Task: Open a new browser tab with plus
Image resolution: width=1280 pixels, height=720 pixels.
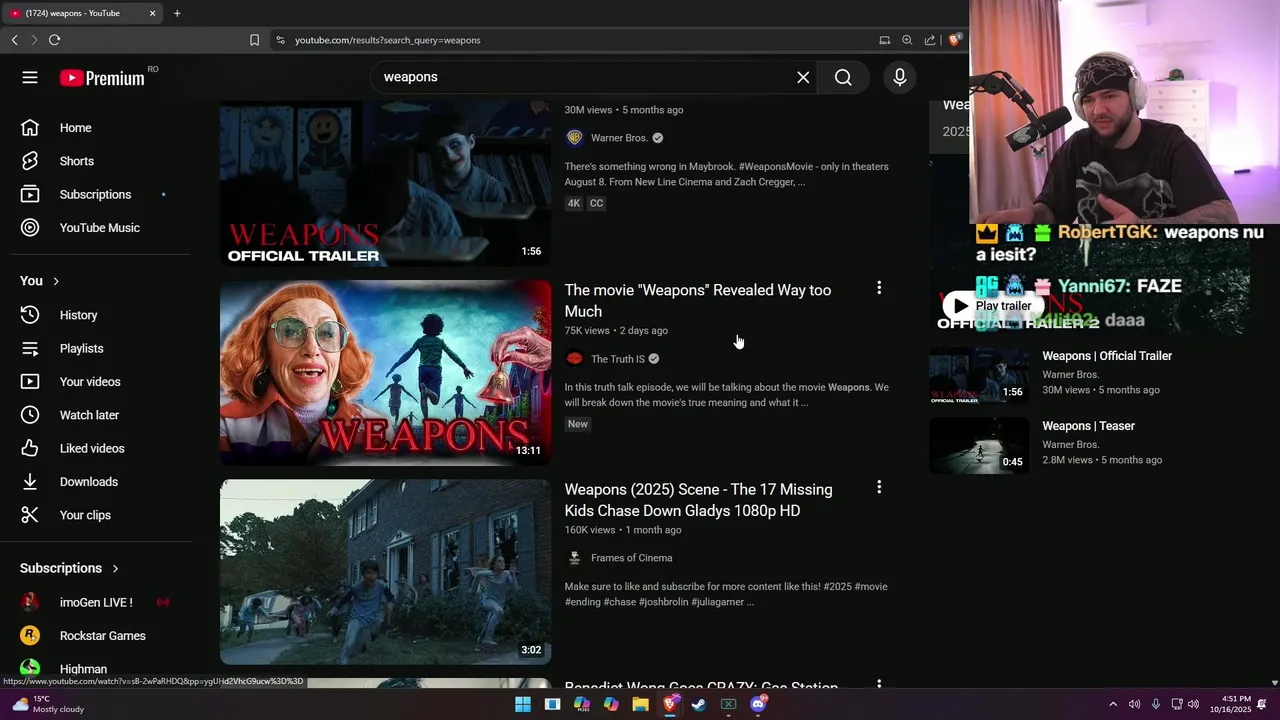Action: 177,13
